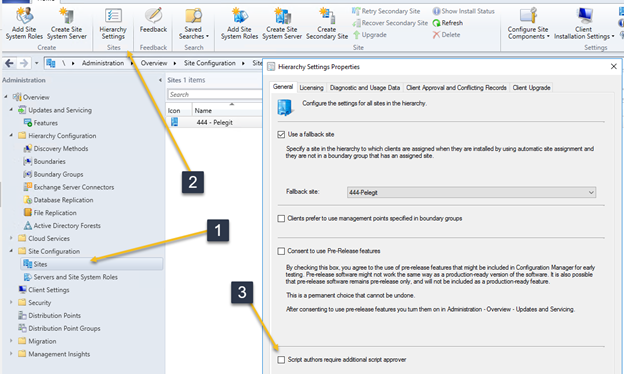Select Active Directory Forests
The width and height of the screenshot is (624, 374).
pos(67,226)
